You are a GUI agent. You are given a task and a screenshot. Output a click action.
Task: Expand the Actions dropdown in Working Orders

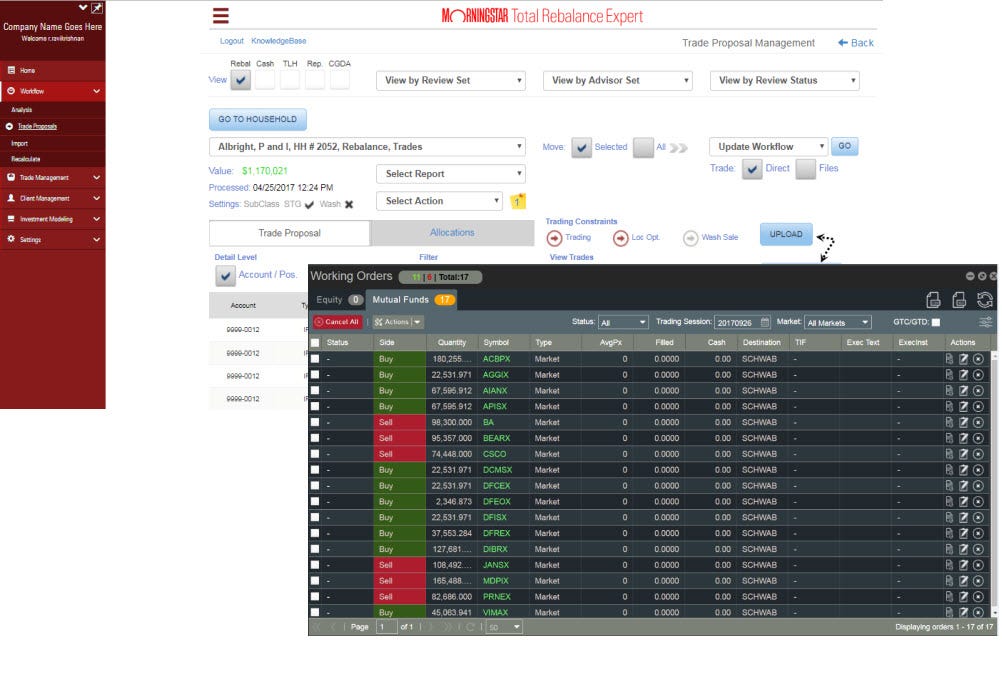[x=417, y=323]
